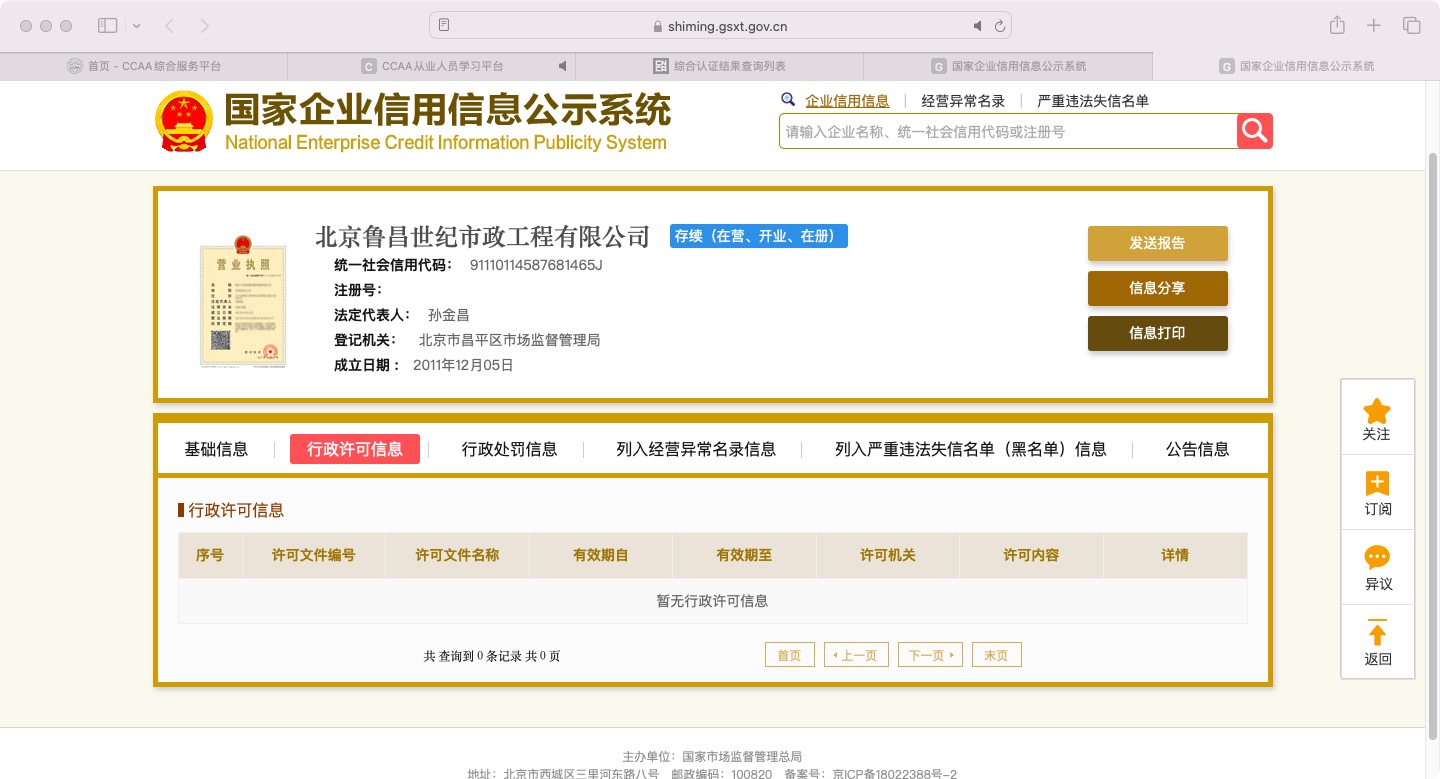Click the 许可机关 column header

click(x=888, y=555)
